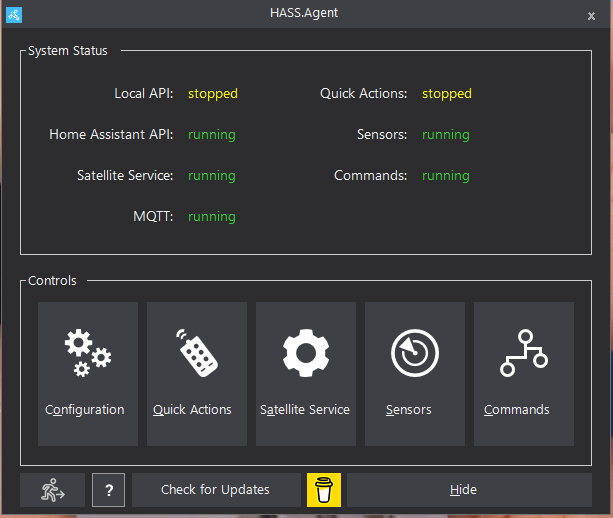
Task: Open Configuration with the gears icon
Action: coord(88,374)
